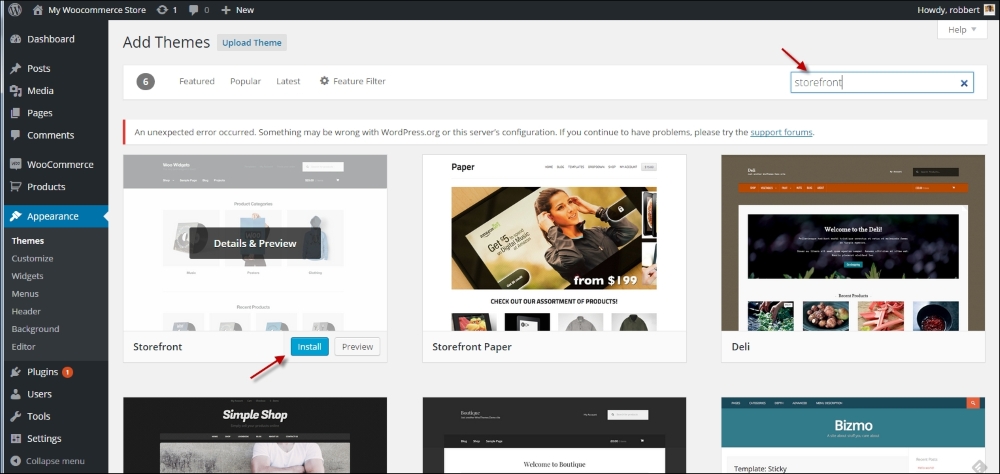Click the Upload Theme button
Image resolution: width=1000 pixels, height=474 pixels.
(252, 43)
